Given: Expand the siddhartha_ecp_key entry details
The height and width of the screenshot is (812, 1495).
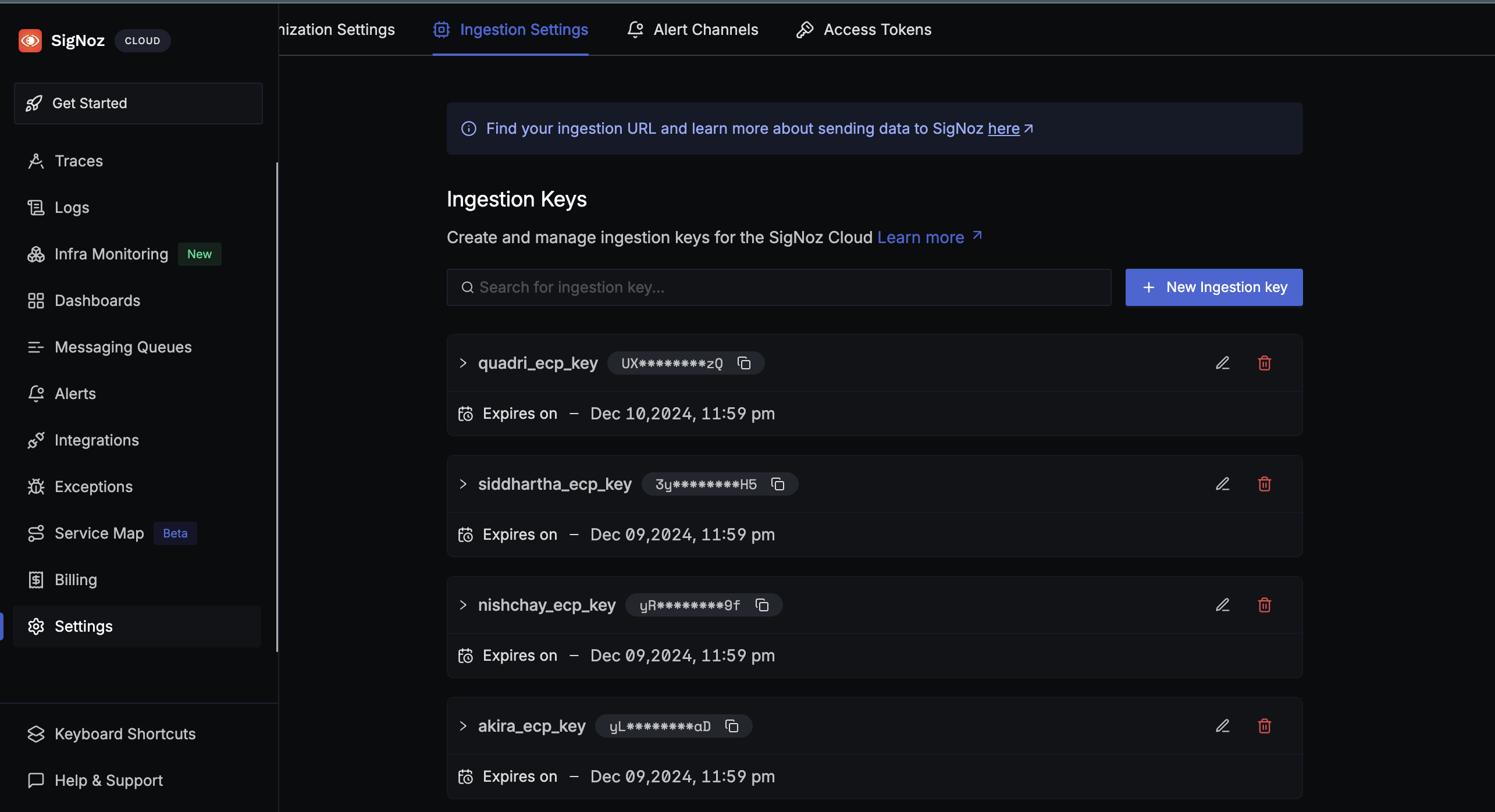Looking at the screenshot, I should (x=462, y=484).
